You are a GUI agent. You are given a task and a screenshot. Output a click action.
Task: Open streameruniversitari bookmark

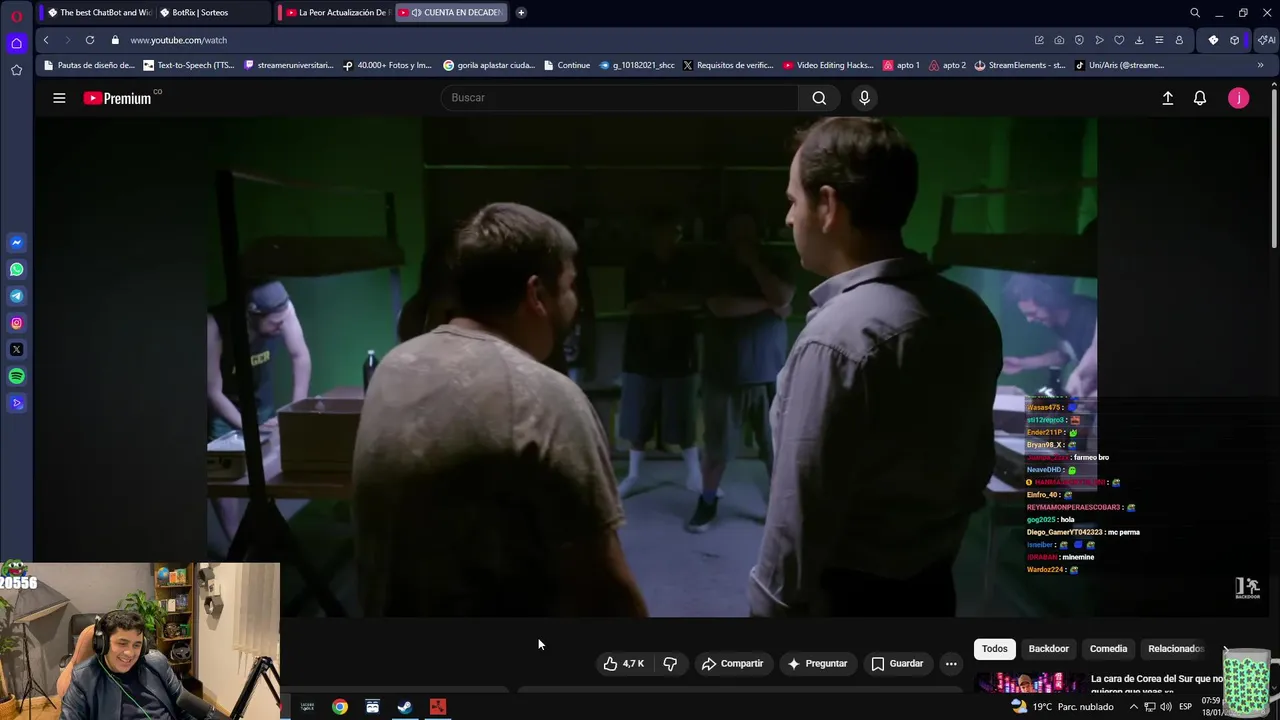tap(288, 65)
